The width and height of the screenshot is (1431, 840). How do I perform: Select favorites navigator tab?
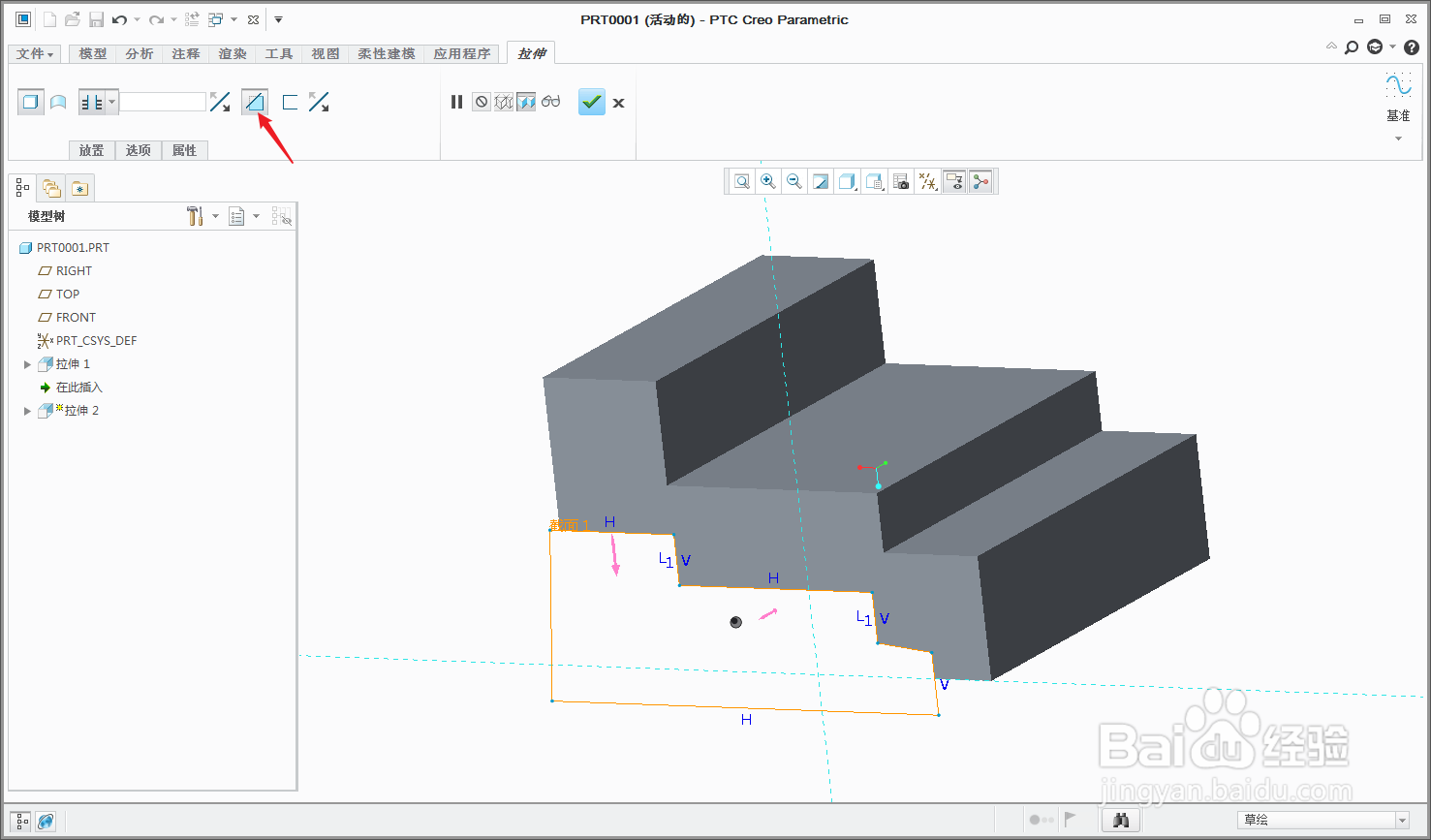[79, 189]
